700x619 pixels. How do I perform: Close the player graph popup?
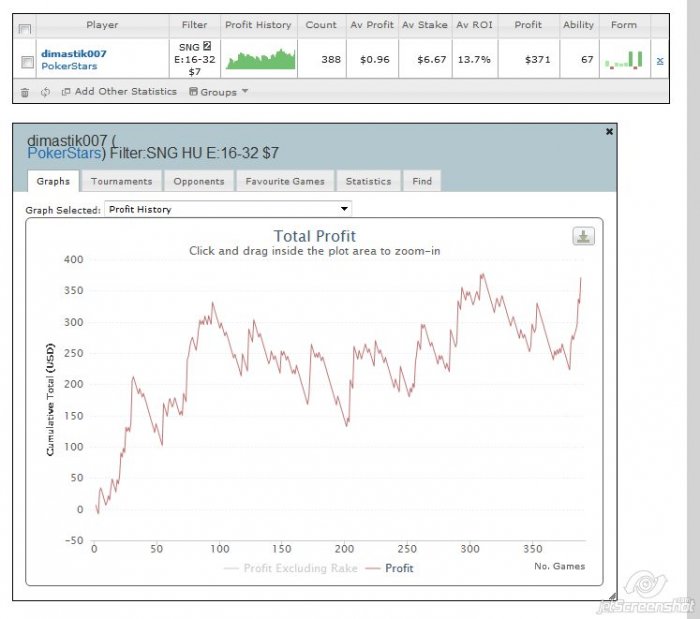609,131
